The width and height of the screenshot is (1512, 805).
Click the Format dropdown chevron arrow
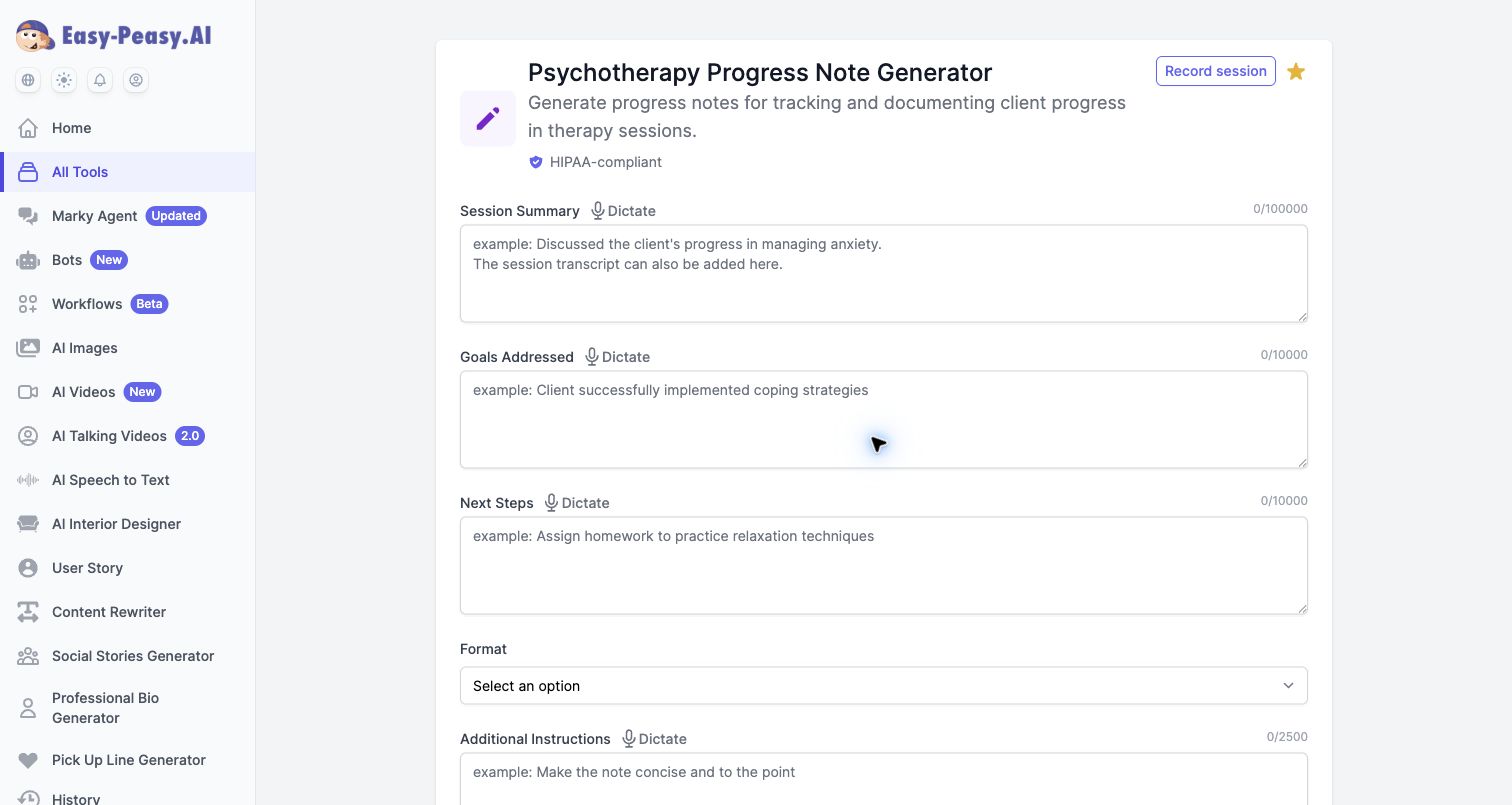[1288, 686]
